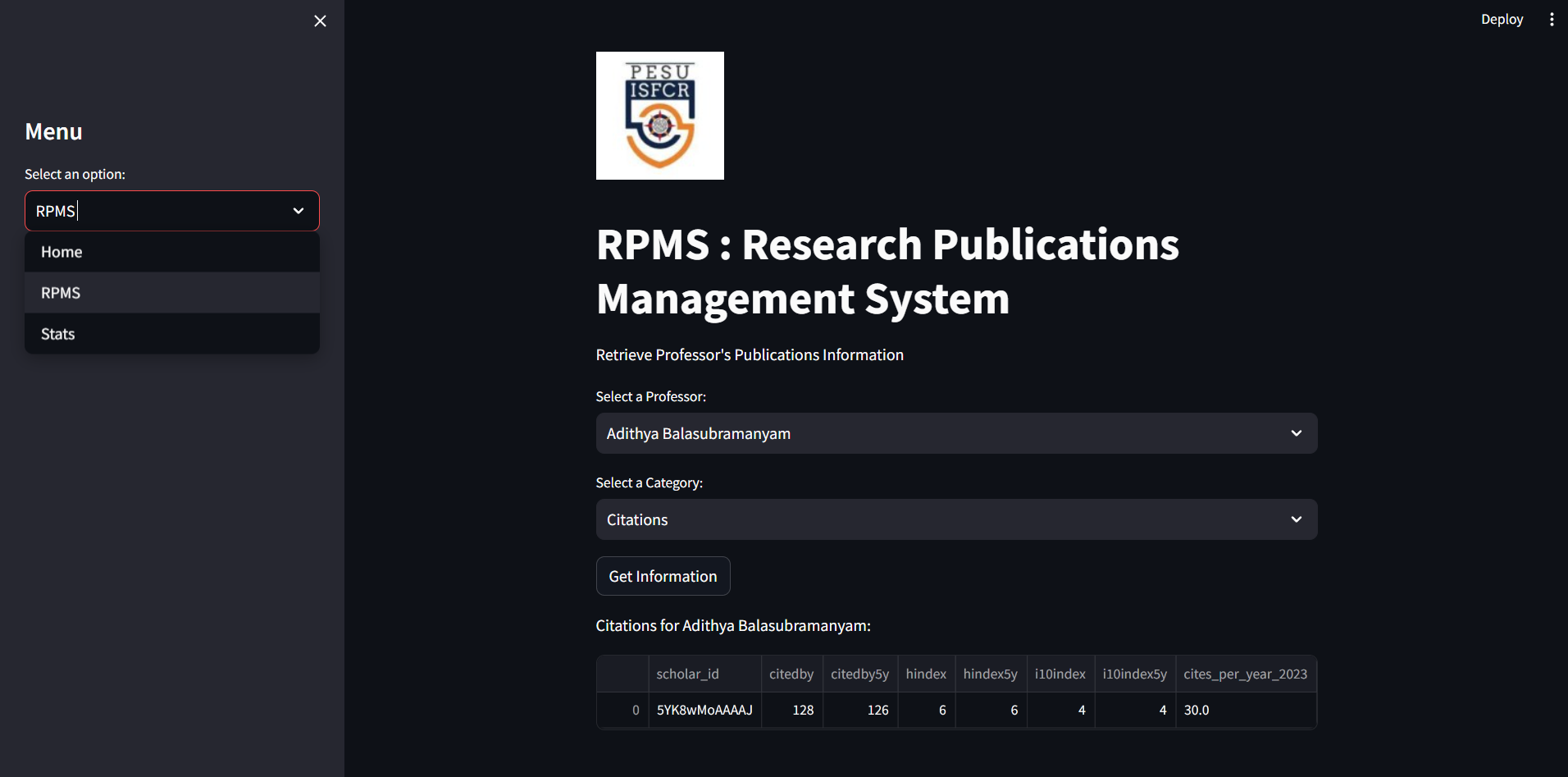
Task: Click the citedby5y column header
Action: pyautogui.click(x=859, y=674)
